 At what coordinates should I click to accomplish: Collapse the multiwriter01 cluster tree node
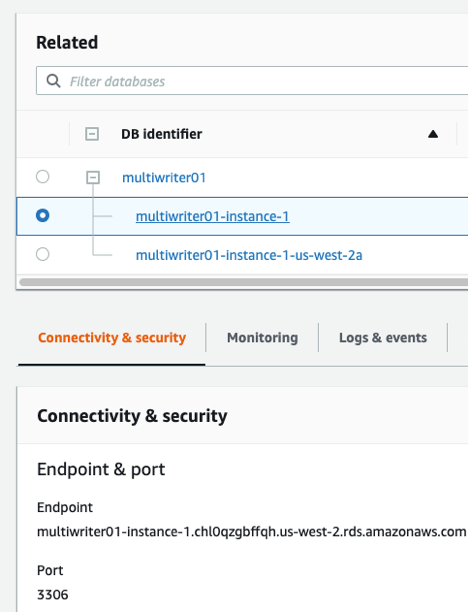click(x=93, y=178)
